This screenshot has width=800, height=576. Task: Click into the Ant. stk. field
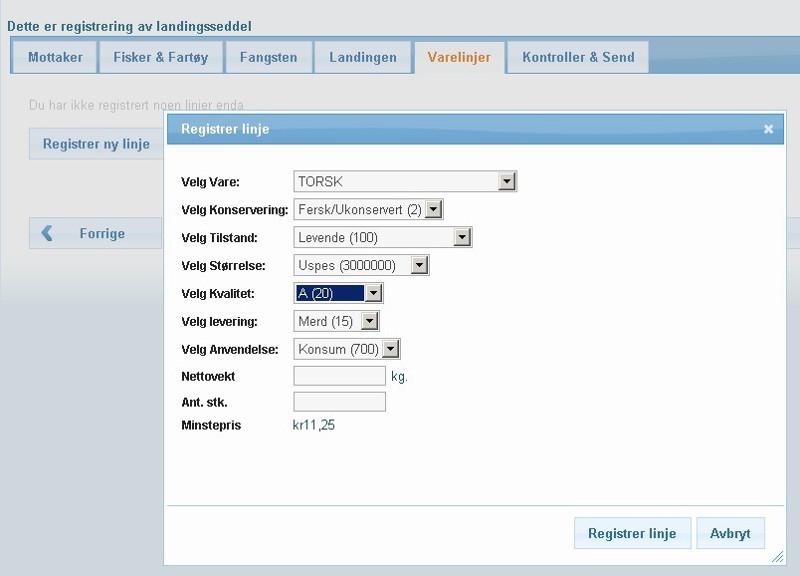(339, 402)
